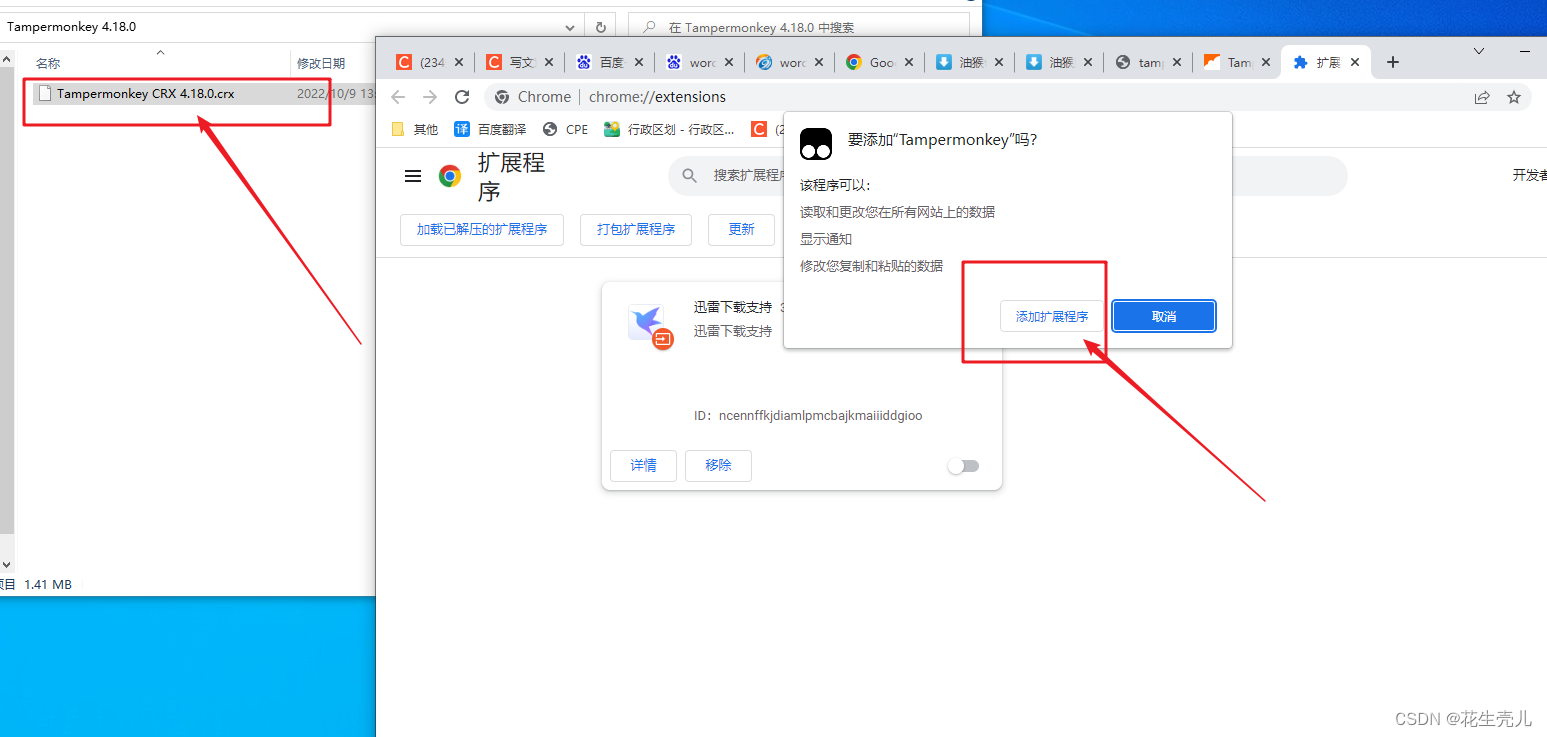Click the 更新 button

point(742,229)
